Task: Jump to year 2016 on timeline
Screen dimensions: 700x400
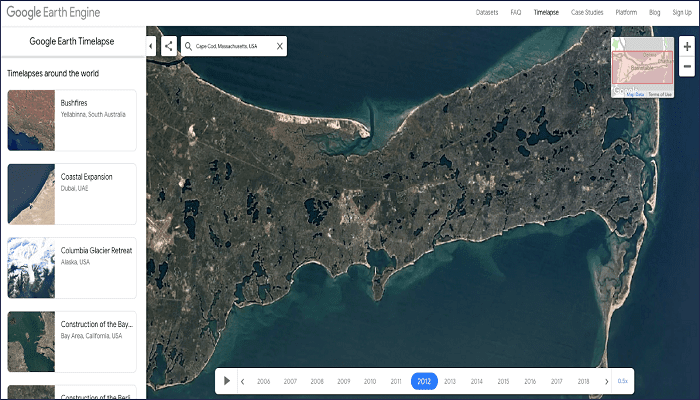Action: point(530,381)
